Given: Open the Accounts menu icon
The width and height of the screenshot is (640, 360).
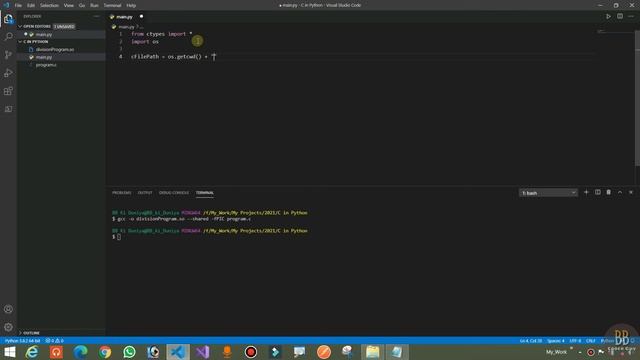Looking at the screenshot, I should pyautogui.click(x=8, y=309).
